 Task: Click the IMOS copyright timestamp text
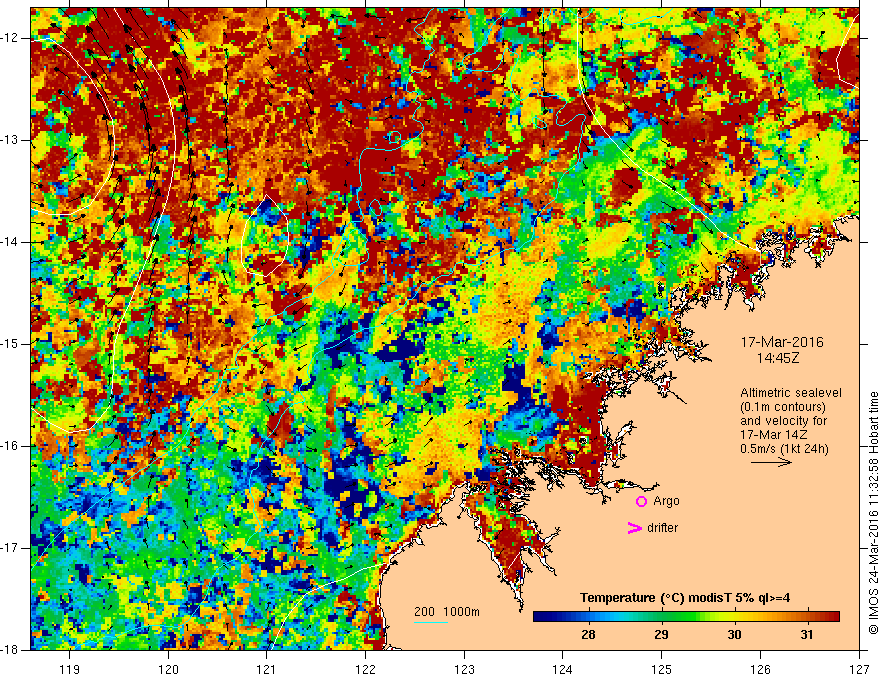coord(873,513)
